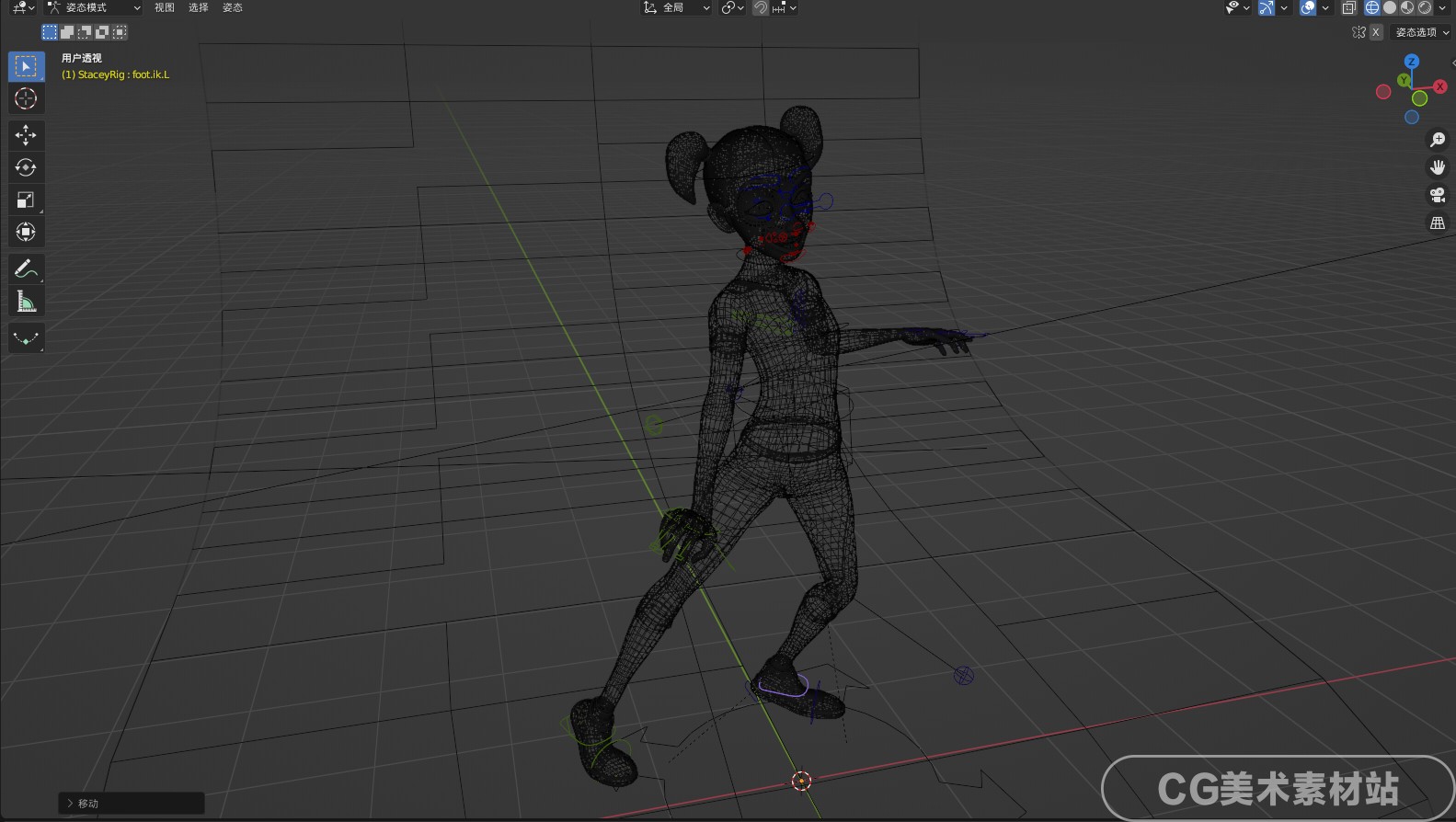Viewport: 1456px width, 822px height.
Task: Select the Scale tool
Action: point(26,200)
